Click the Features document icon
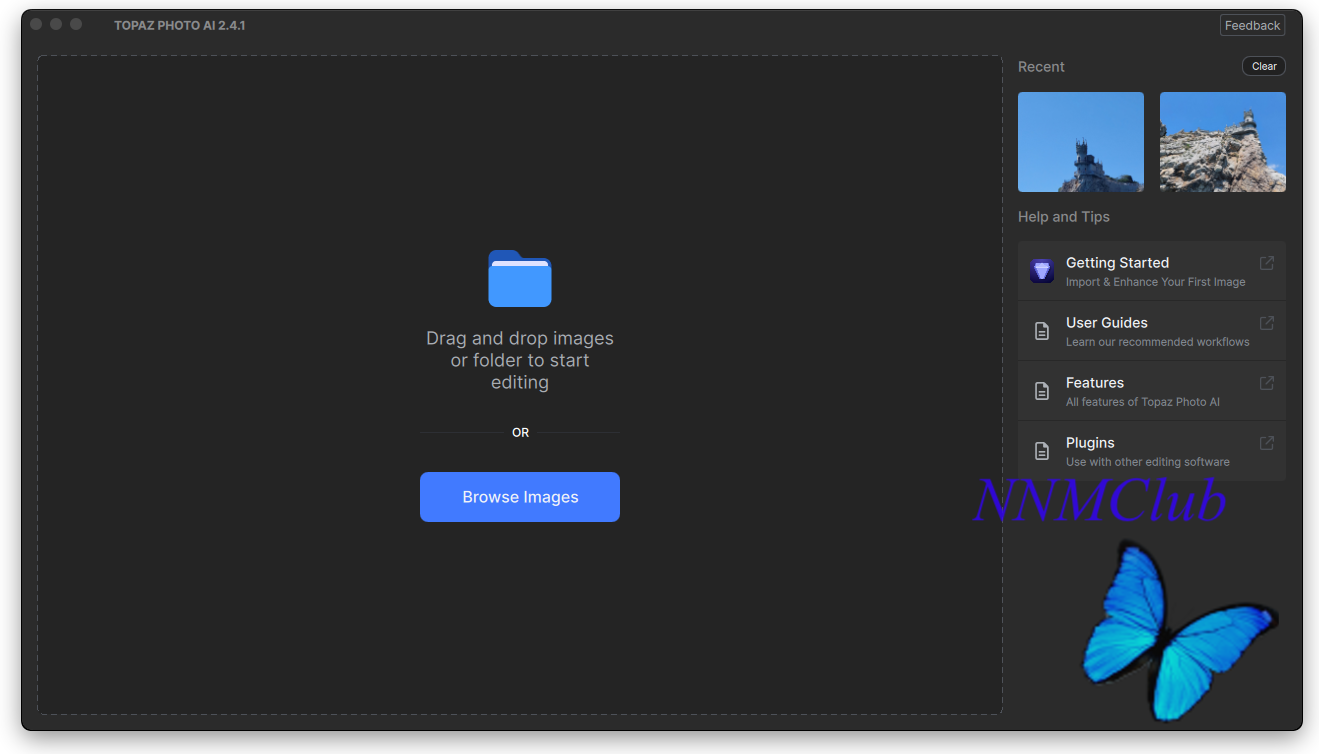The image size is (1319, 754). click(x=1042, y=391)
